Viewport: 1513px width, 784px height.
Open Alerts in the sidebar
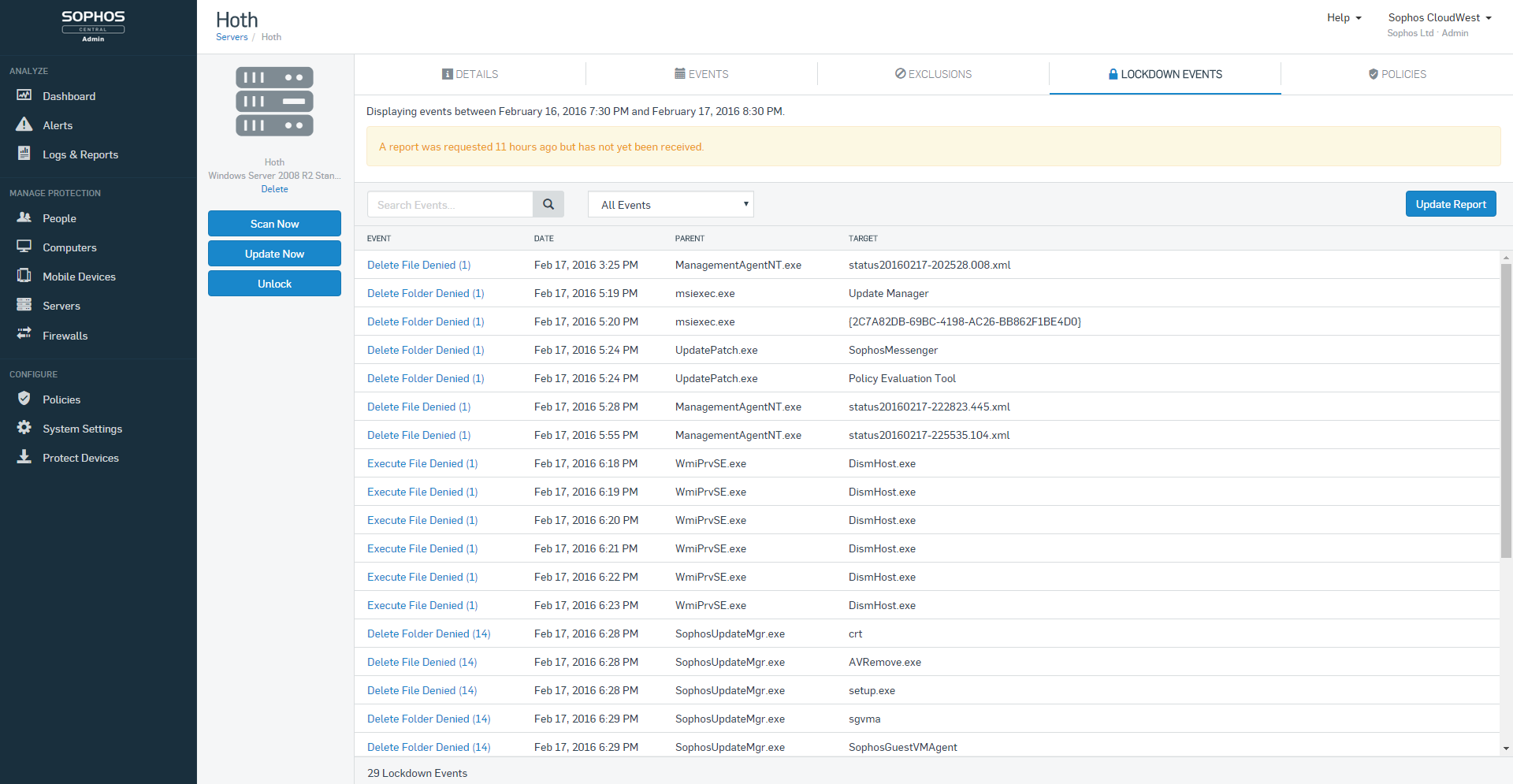tap(58, 125)
